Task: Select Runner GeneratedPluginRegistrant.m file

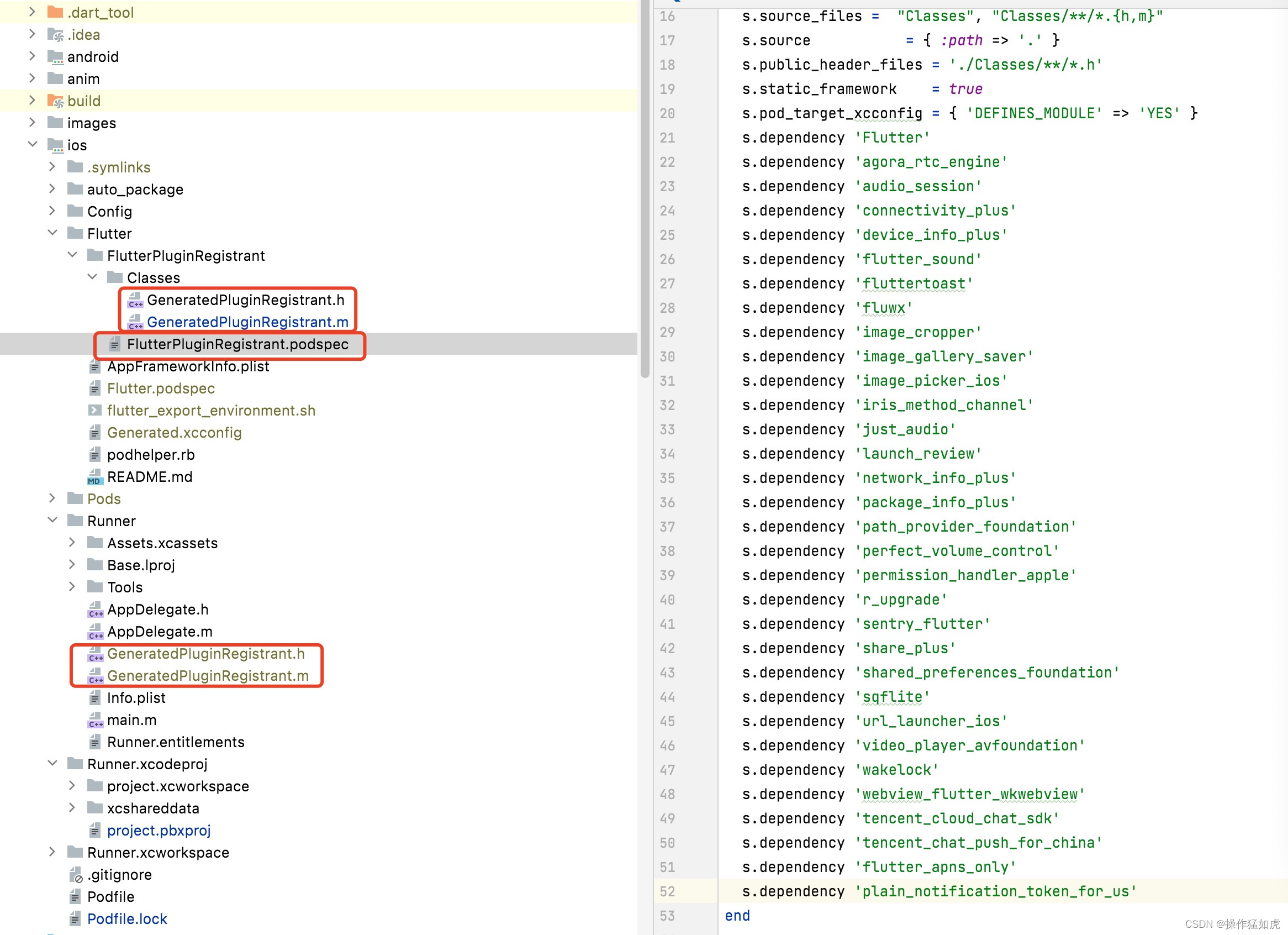Action: click(x=208, y=676)
